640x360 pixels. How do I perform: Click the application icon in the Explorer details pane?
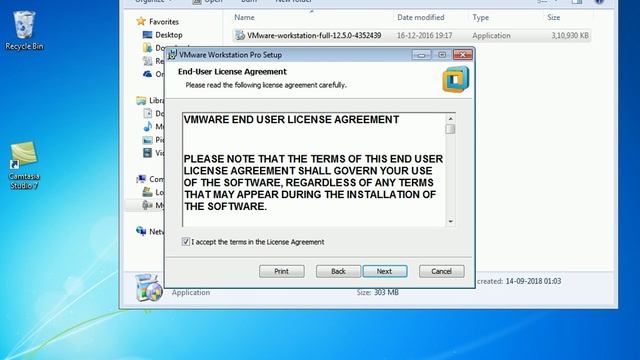point(149,288)
